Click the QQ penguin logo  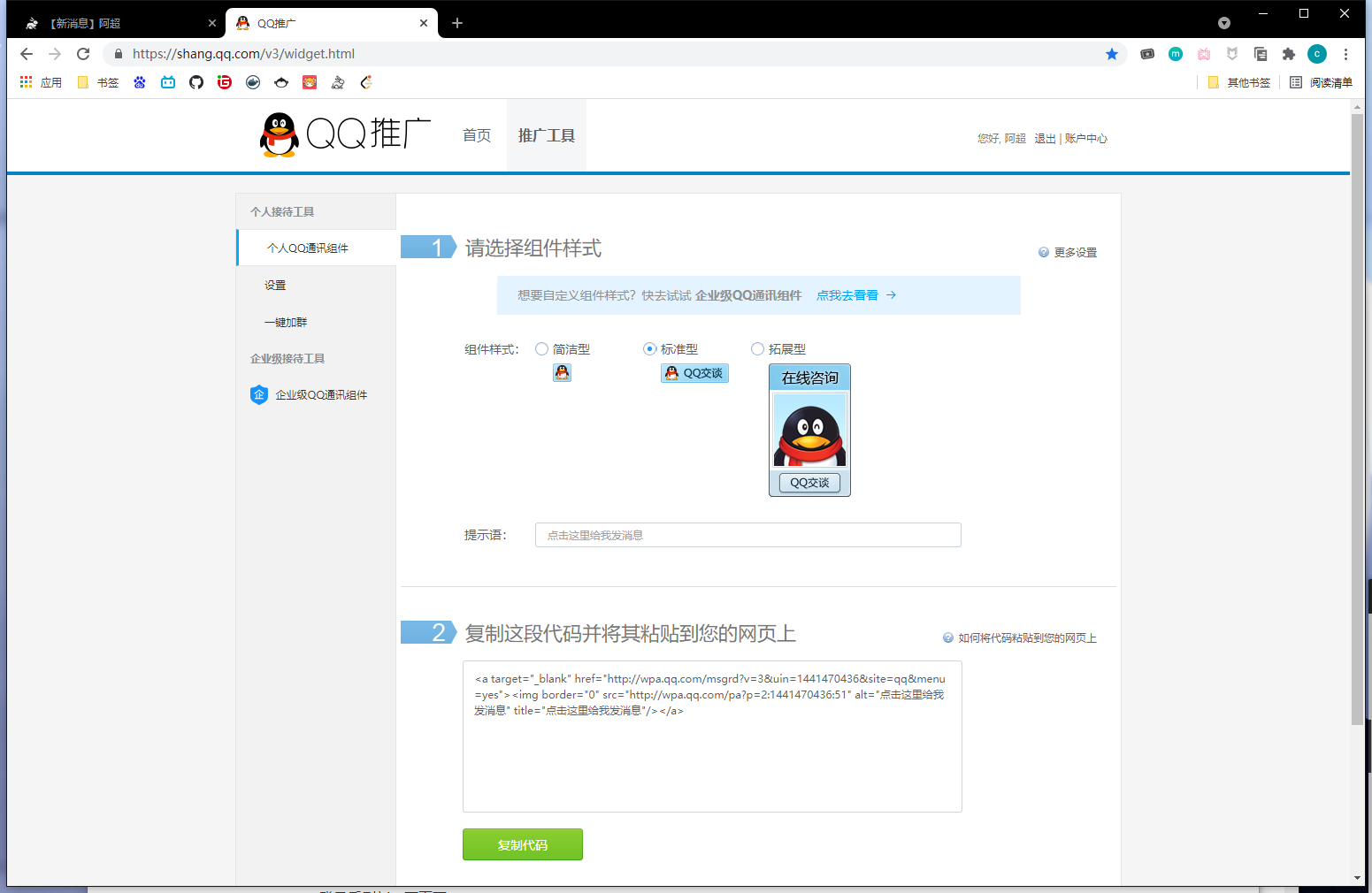click(280, 135)
